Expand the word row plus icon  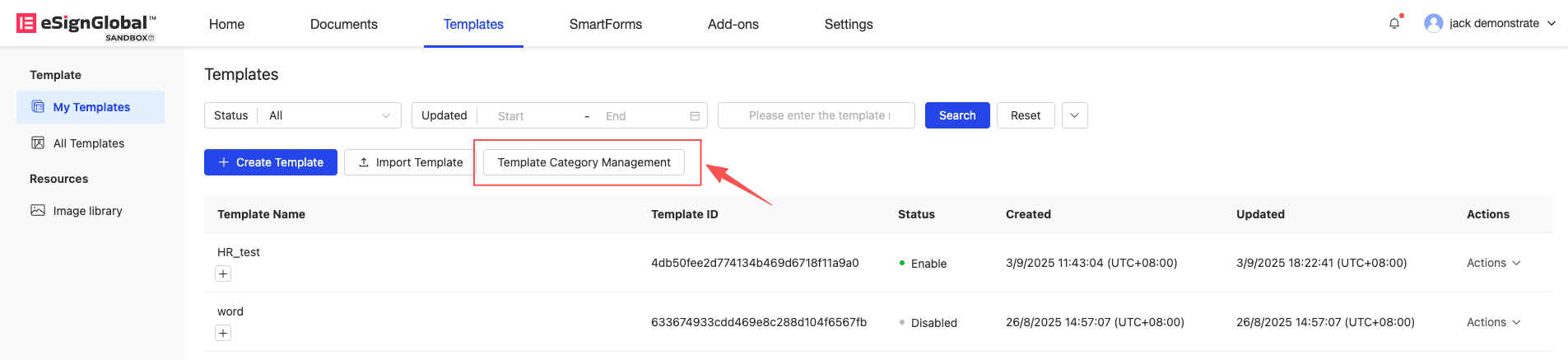(x=223, y=333)
